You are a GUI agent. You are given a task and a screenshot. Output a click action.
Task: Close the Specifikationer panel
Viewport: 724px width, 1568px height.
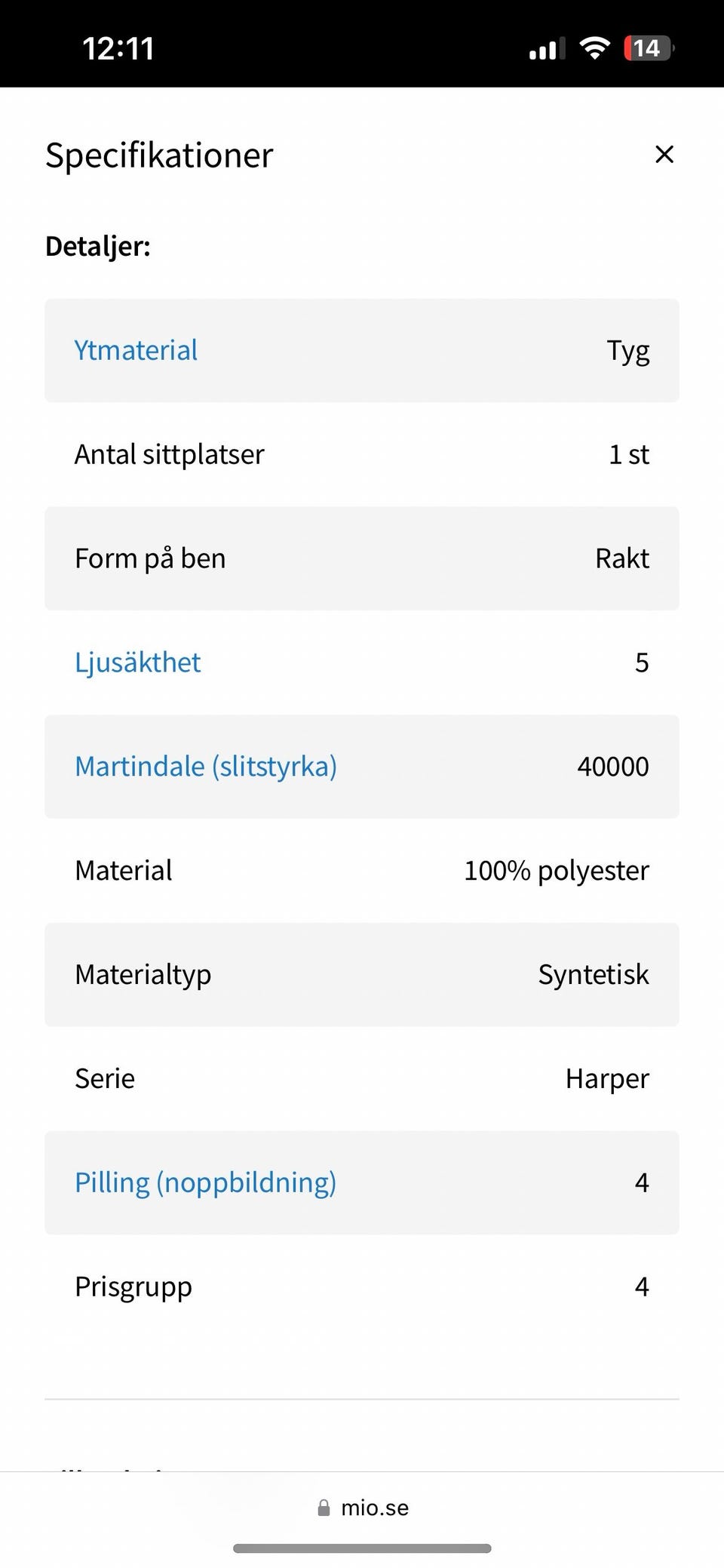pyautogui.click(x=664, y=155)
